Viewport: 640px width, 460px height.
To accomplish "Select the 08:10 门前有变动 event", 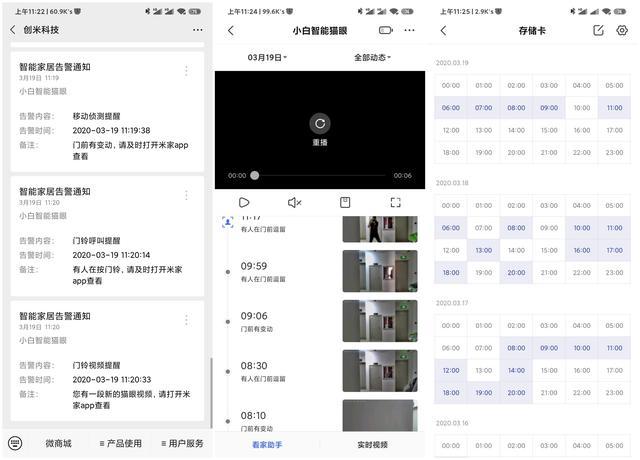I will (257, 421).
